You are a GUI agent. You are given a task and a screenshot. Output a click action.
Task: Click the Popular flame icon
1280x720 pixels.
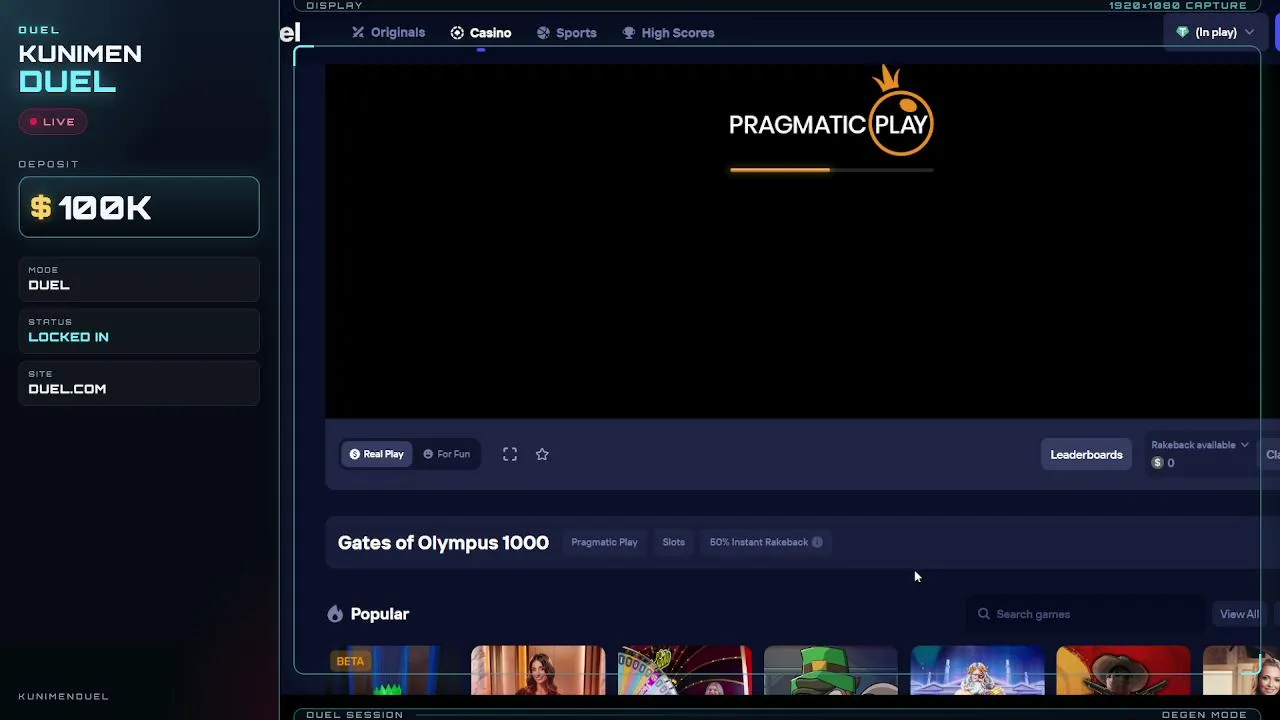point(335,614)
